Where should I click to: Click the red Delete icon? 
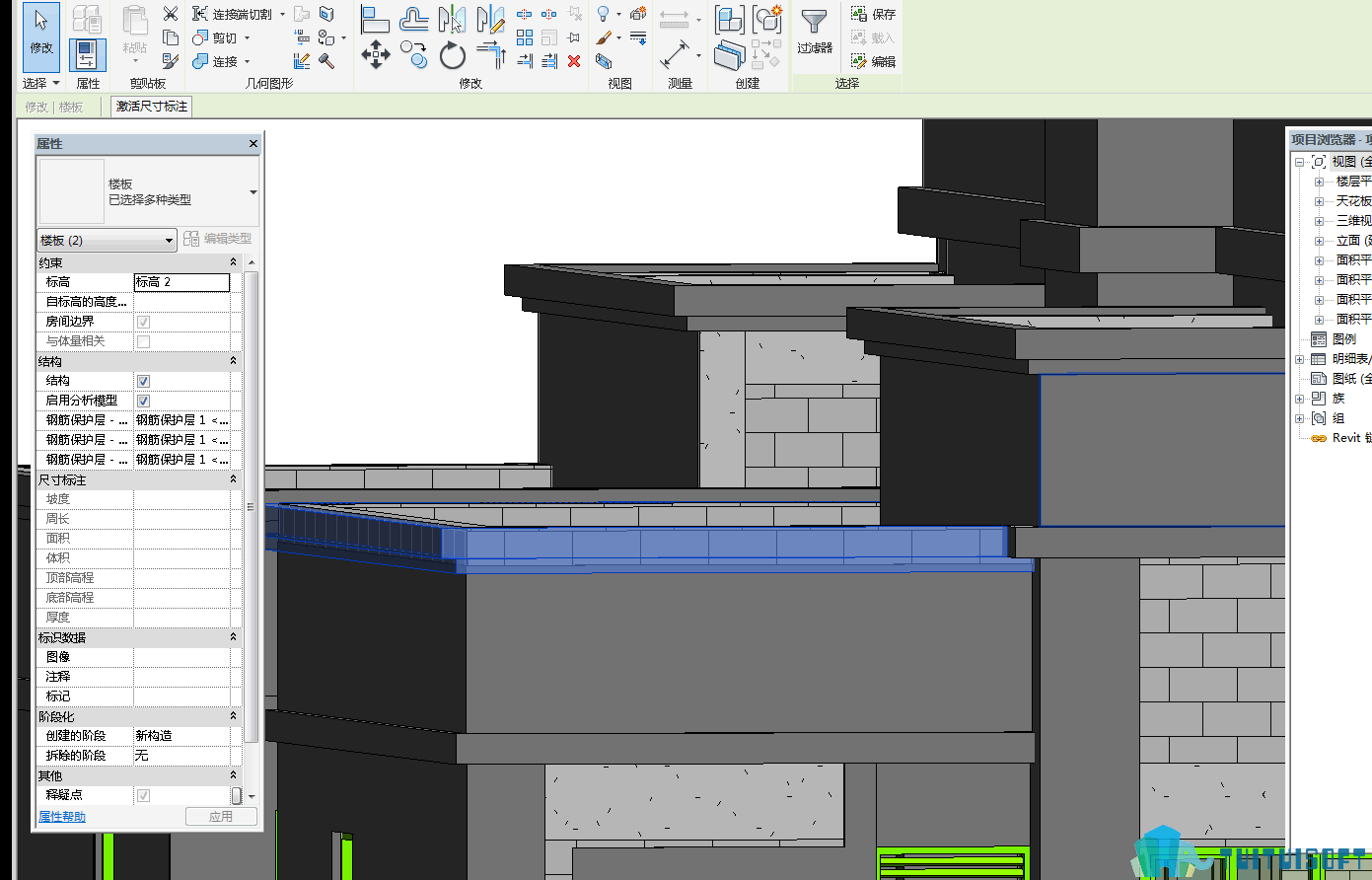point(574,61)
